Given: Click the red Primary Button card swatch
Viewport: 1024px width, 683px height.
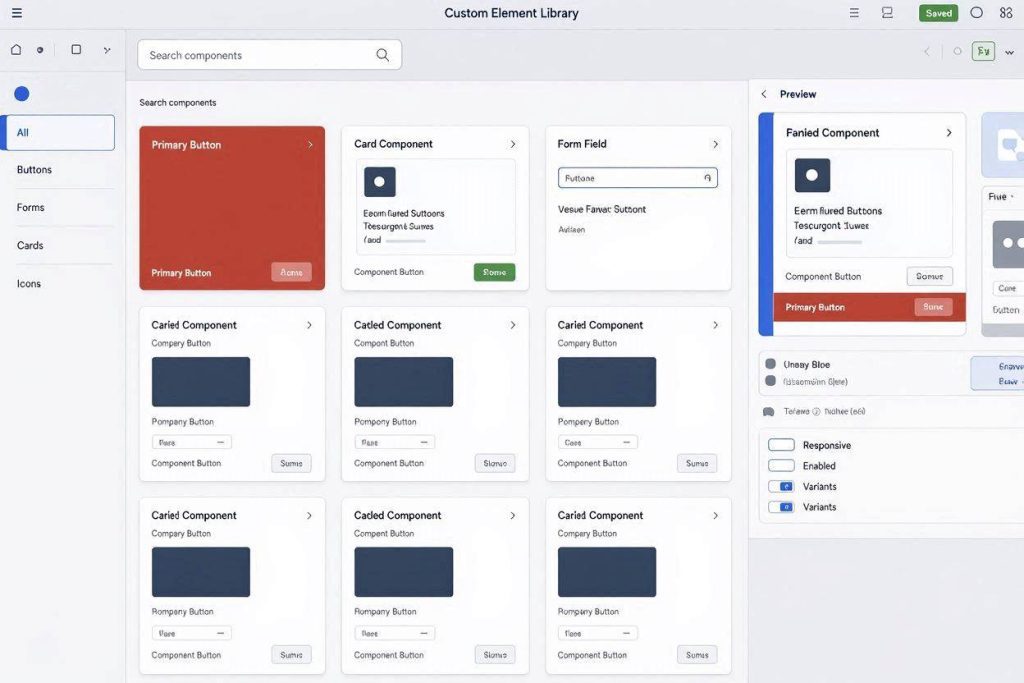Looking at the screenshot, I should 232,208.
